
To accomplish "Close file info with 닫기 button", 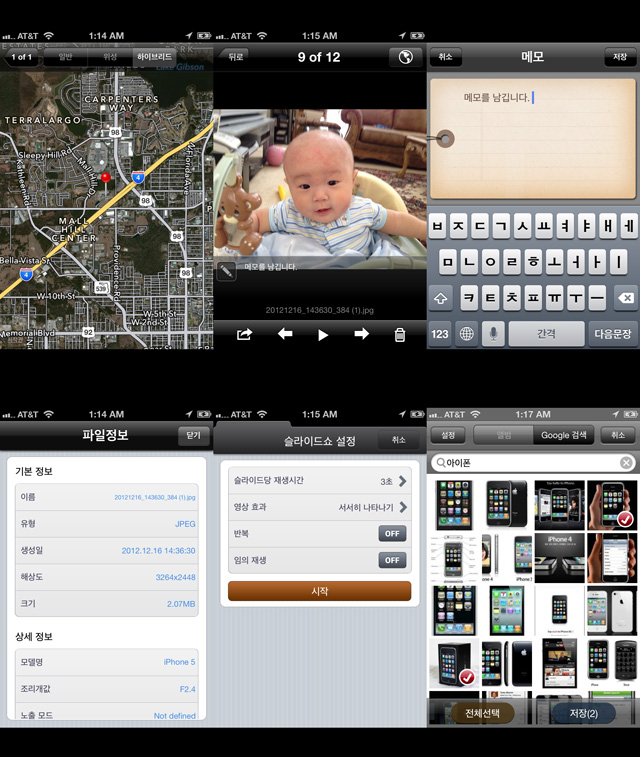I will point(194,435).
